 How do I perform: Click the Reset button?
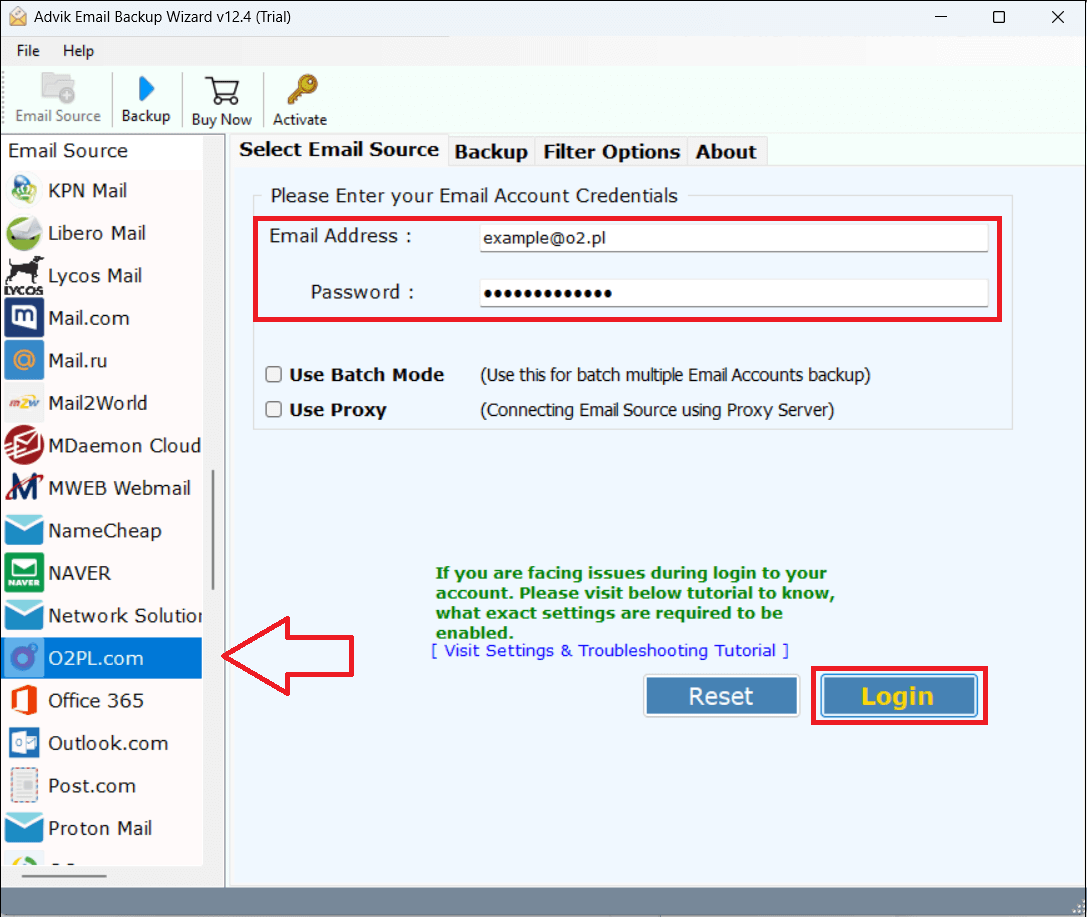[x=721, y=696]
